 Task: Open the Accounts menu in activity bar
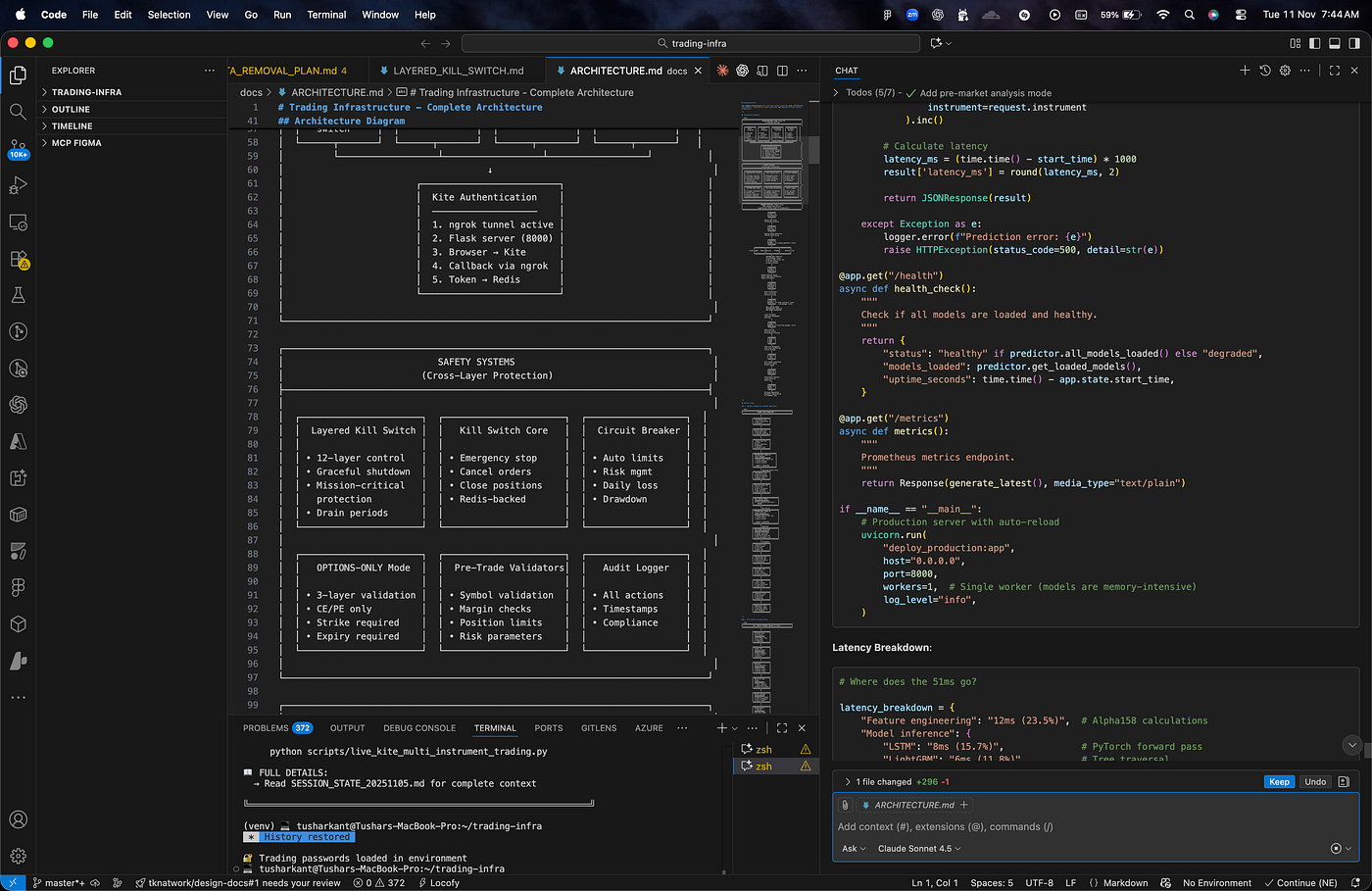point(18,819)
